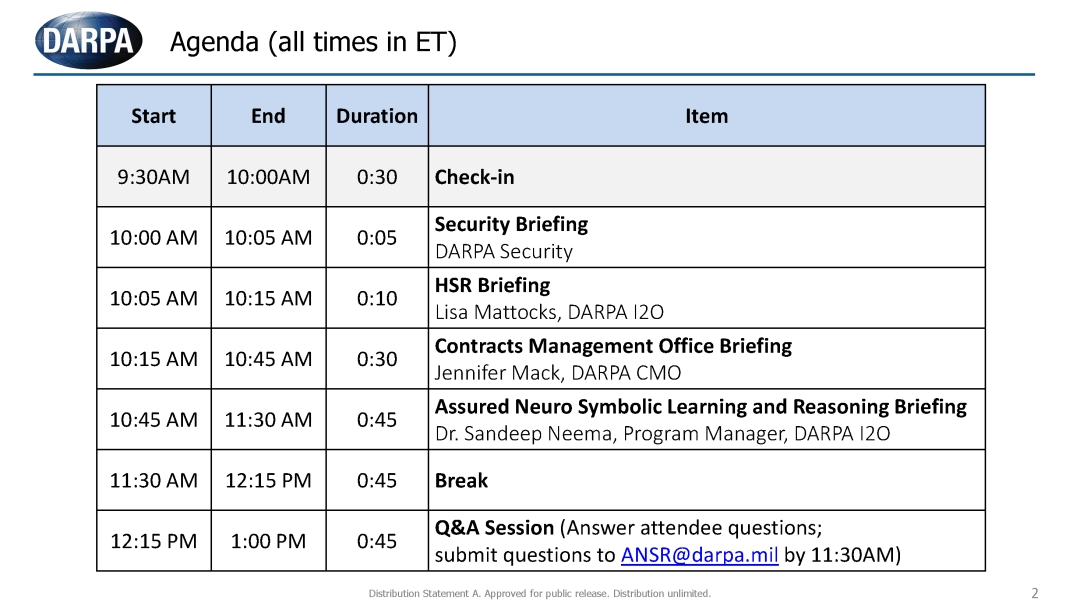Click the 9:30AM start time cell

pyautogui.click(x=153, y=177)
